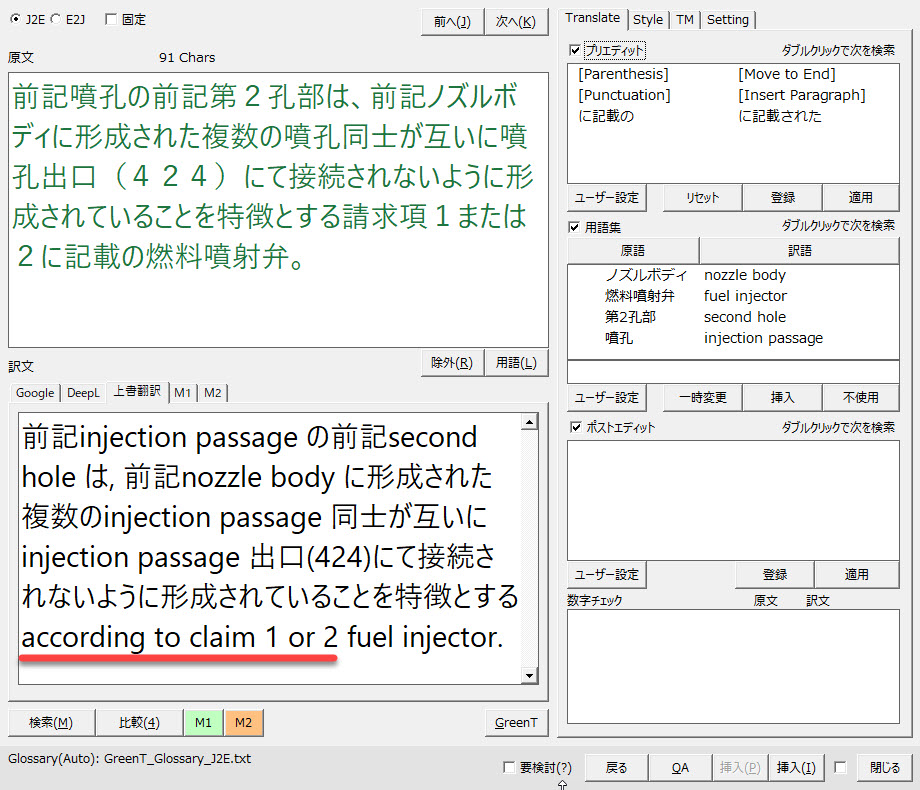This screenshot has height=790, width=920.
Task: Click the QA button
Action: point(680,767)
